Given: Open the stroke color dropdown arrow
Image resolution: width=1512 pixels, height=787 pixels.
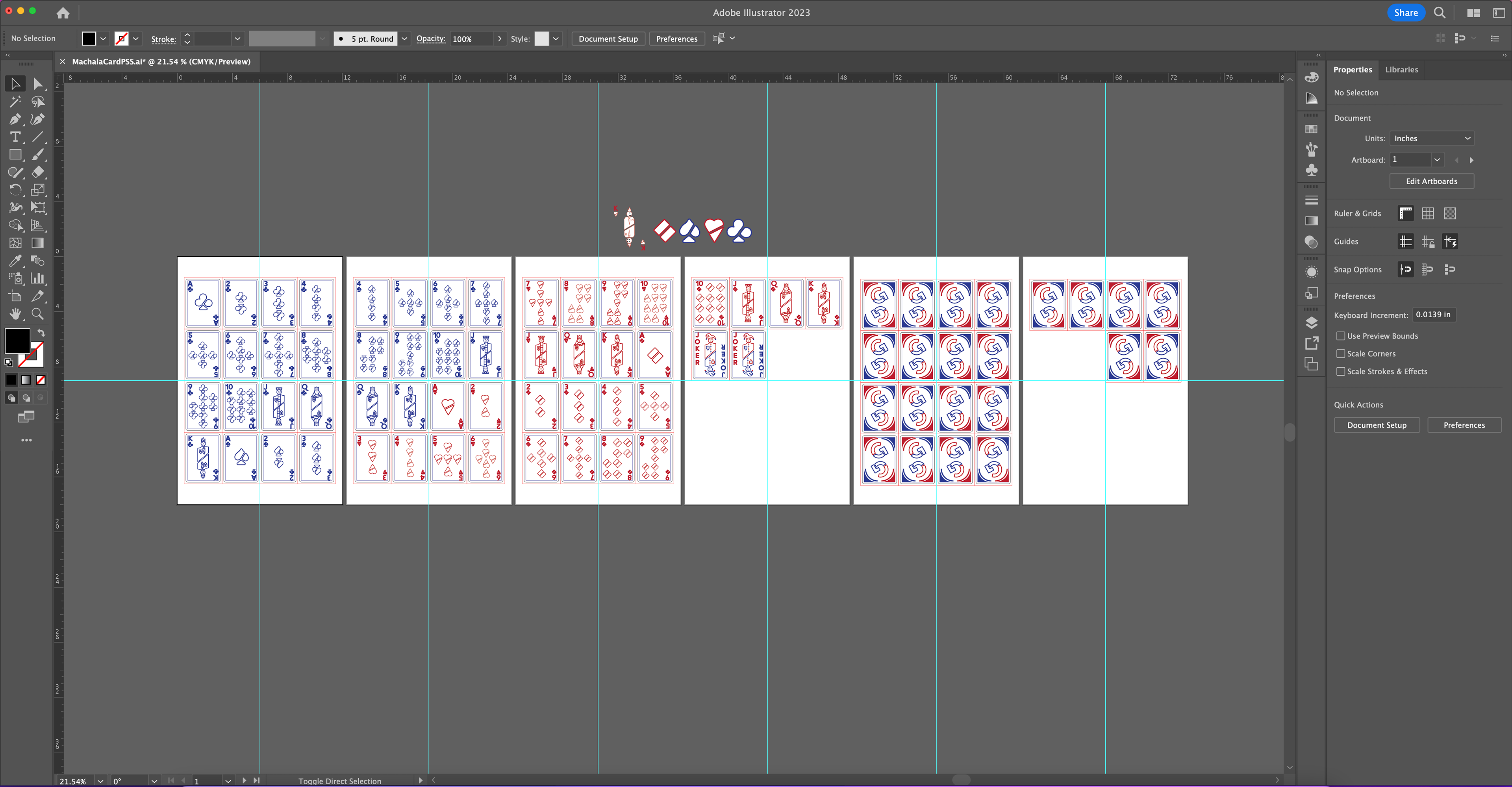Looking at the screenshot, I should (x=135, y=39).
